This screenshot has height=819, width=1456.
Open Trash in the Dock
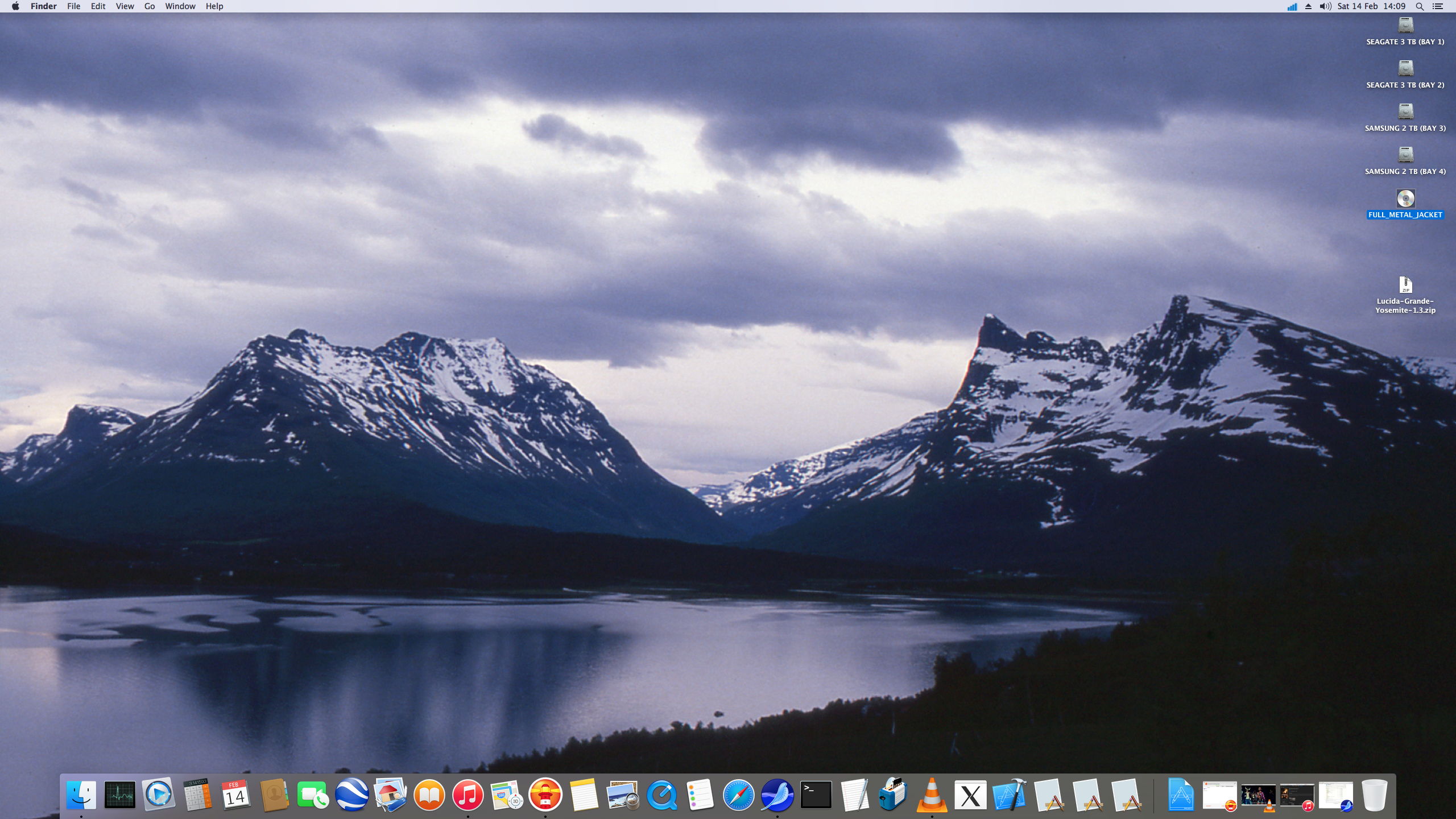[1374, 795]
